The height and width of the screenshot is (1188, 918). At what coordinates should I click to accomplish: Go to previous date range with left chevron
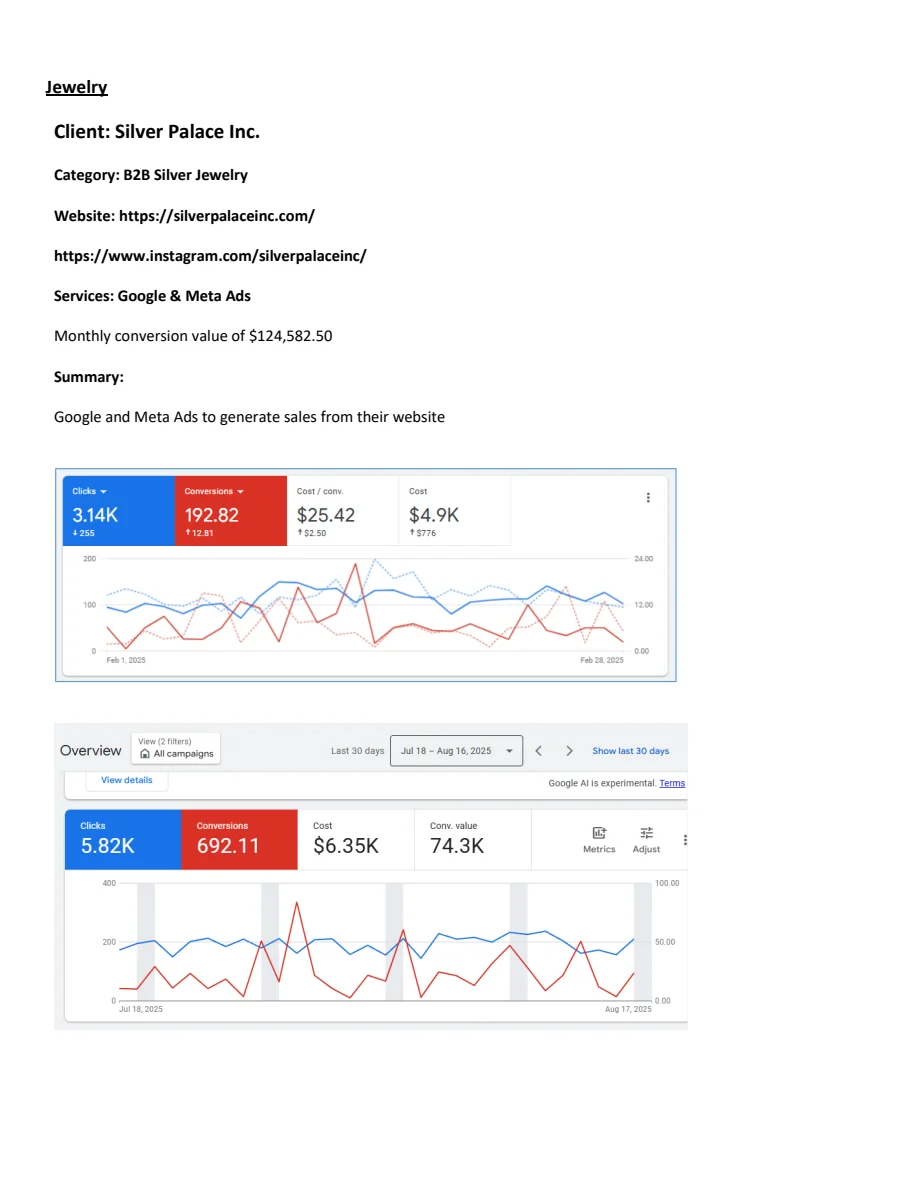(x=539, y=751)
